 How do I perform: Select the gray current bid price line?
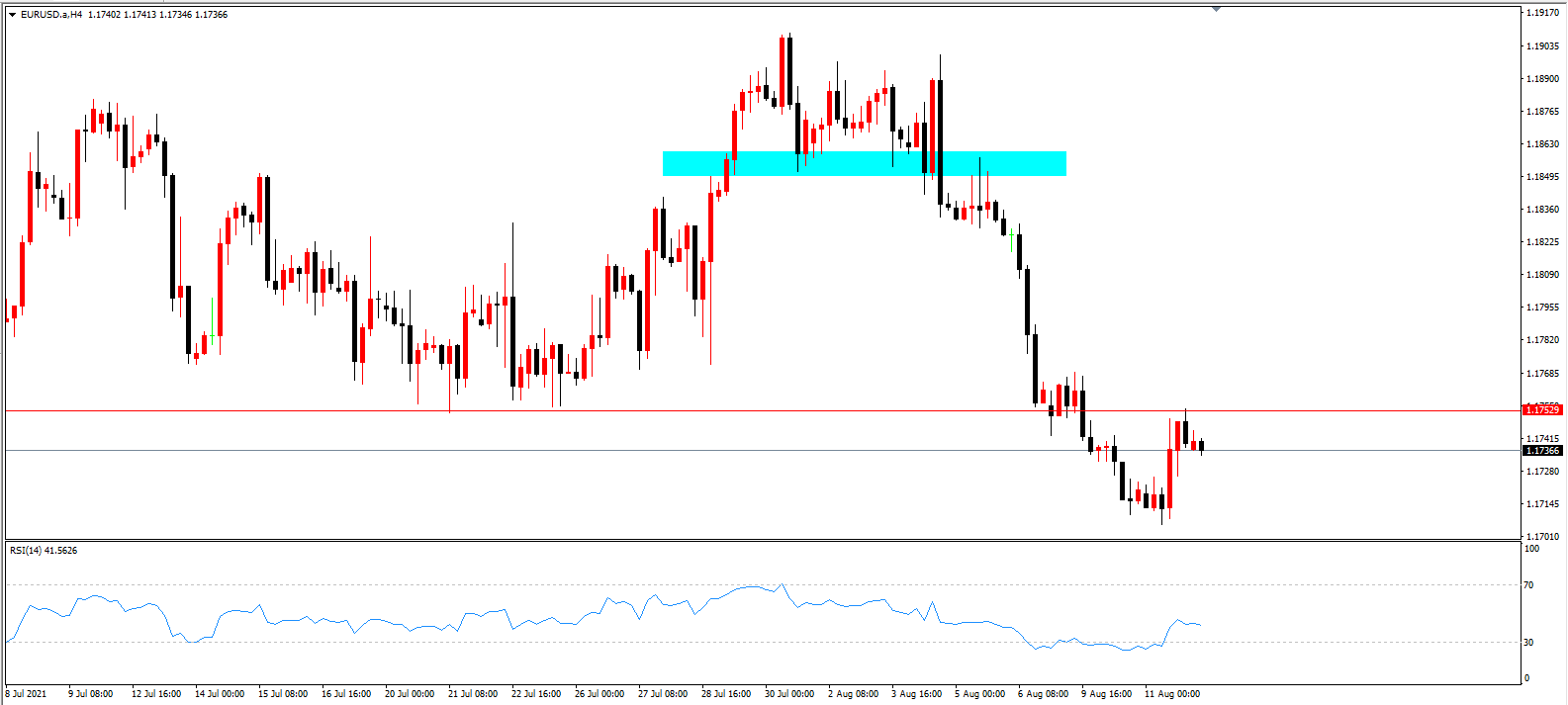(762, 451)
